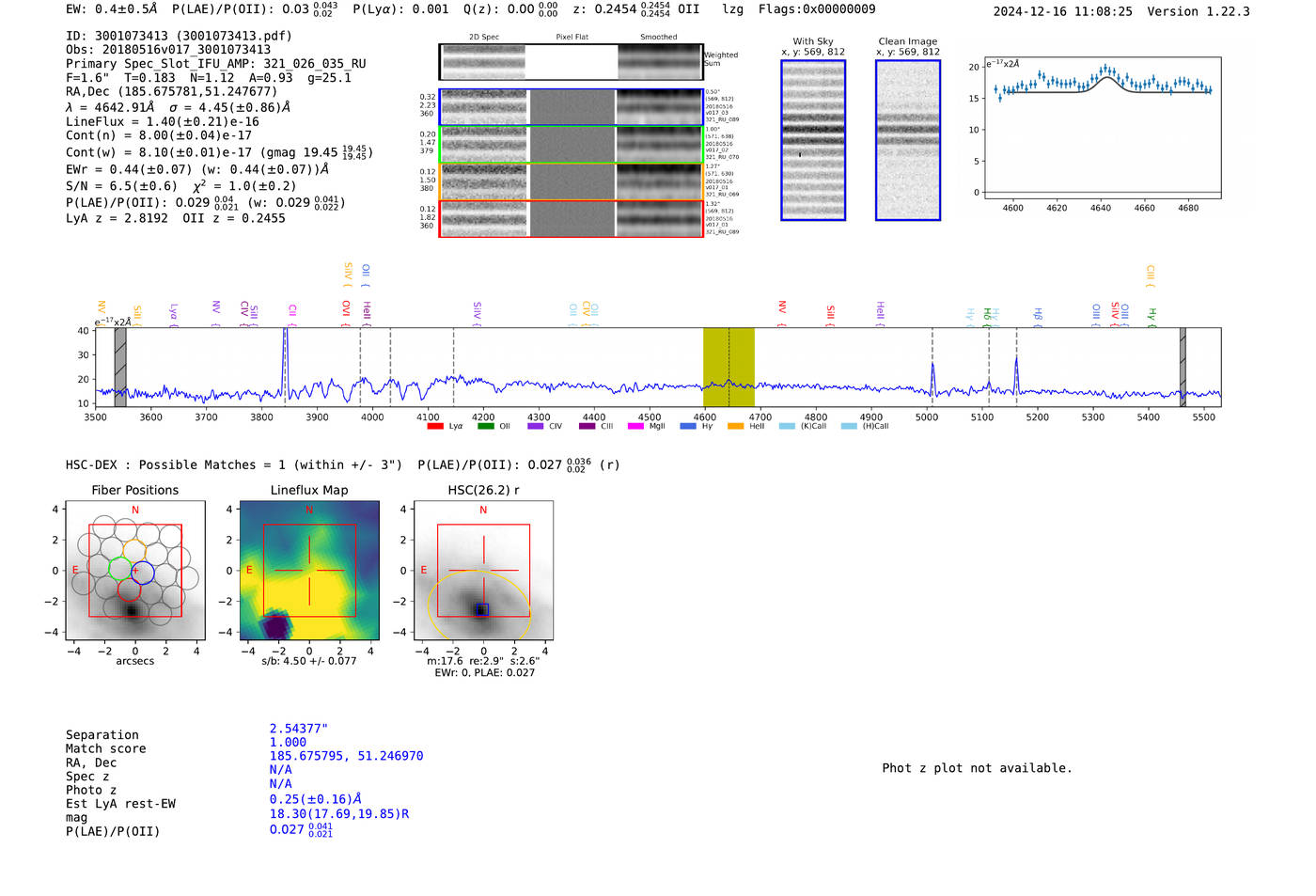The height and width of the screenshot is (896, 1316).
Task: Open the Fiber Positions image panel
Action: [x=135, y=570]
